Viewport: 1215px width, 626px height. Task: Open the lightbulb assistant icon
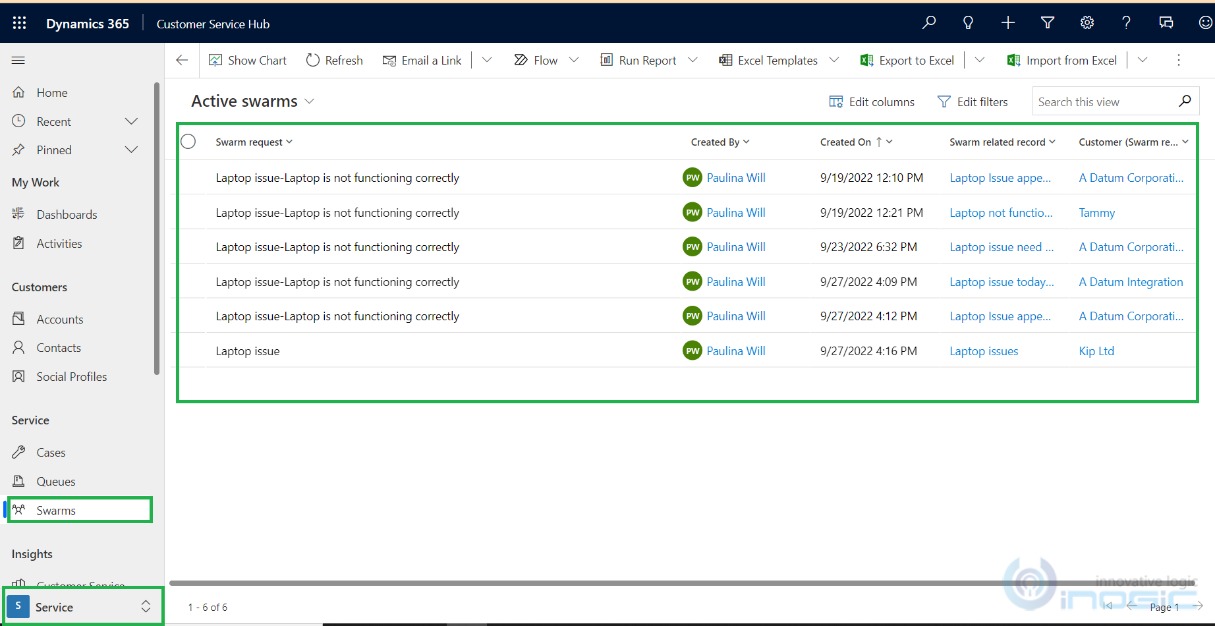pos(968,23)
